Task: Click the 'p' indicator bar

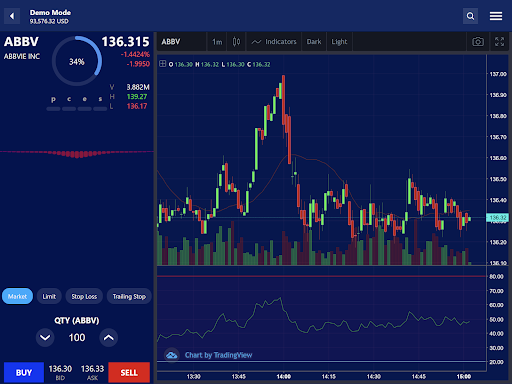Action: tap(53, 109)
